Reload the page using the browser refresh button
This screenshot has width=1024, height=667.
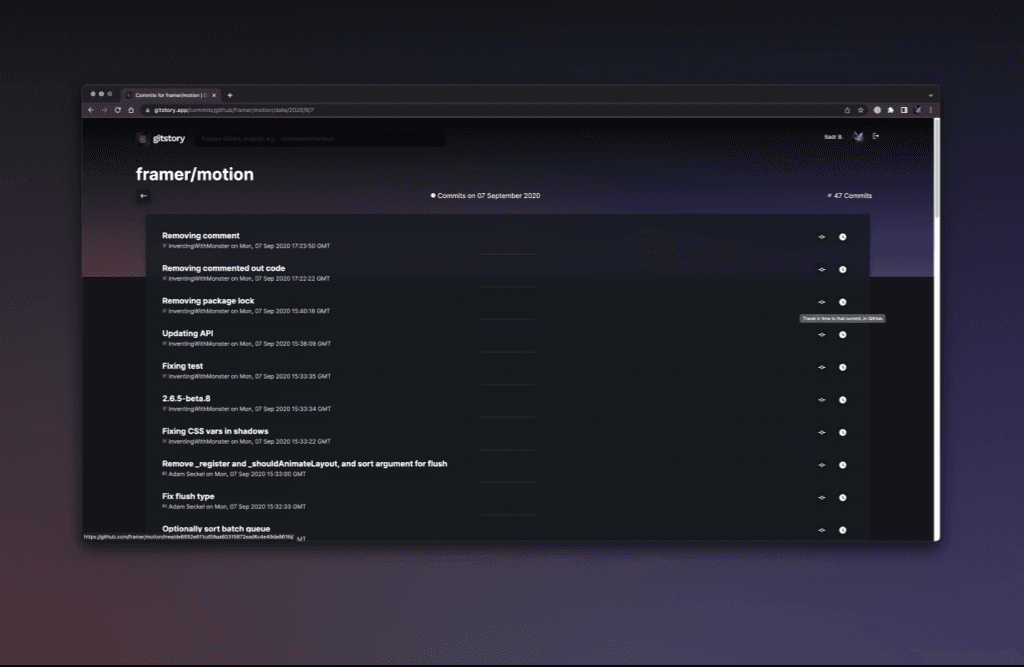pos(118,110)
